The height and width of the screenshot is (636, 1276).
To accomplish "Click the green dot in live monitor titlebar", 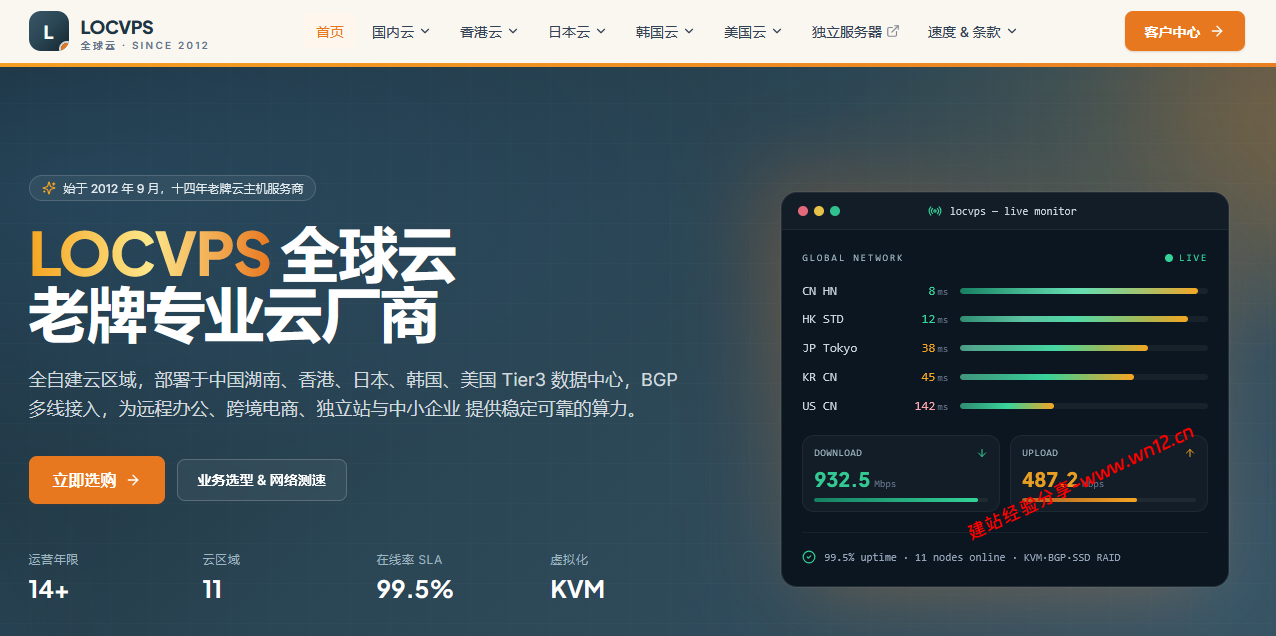I will (835, 211).
